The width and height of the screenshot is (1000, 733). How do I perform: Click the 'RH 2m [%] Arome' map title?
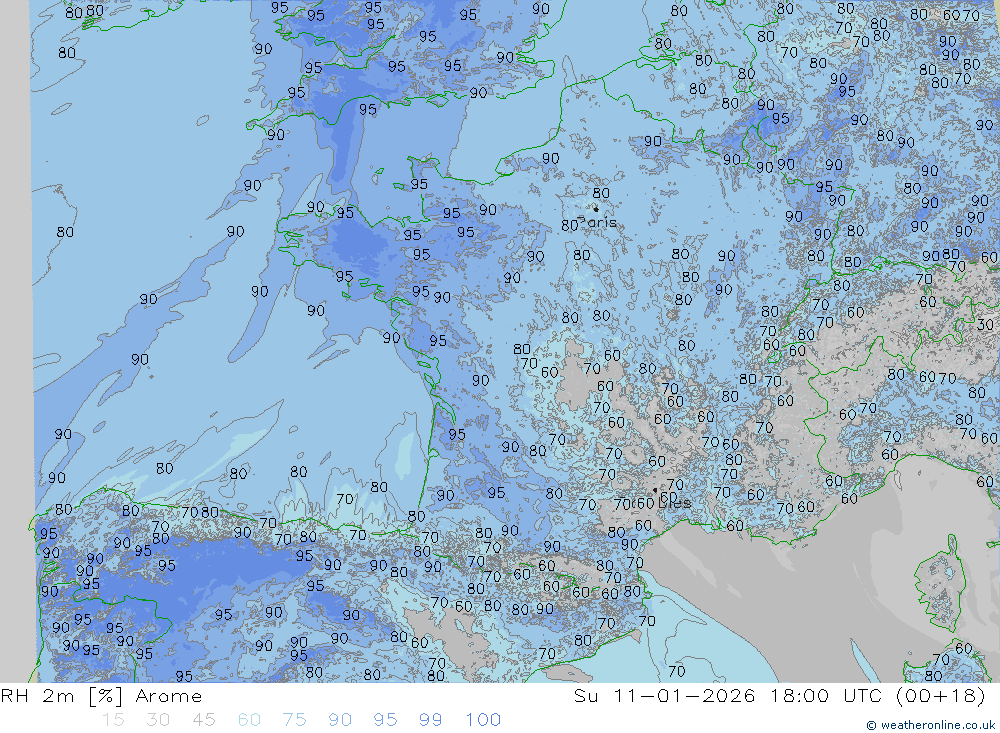[x=101, y=696]
